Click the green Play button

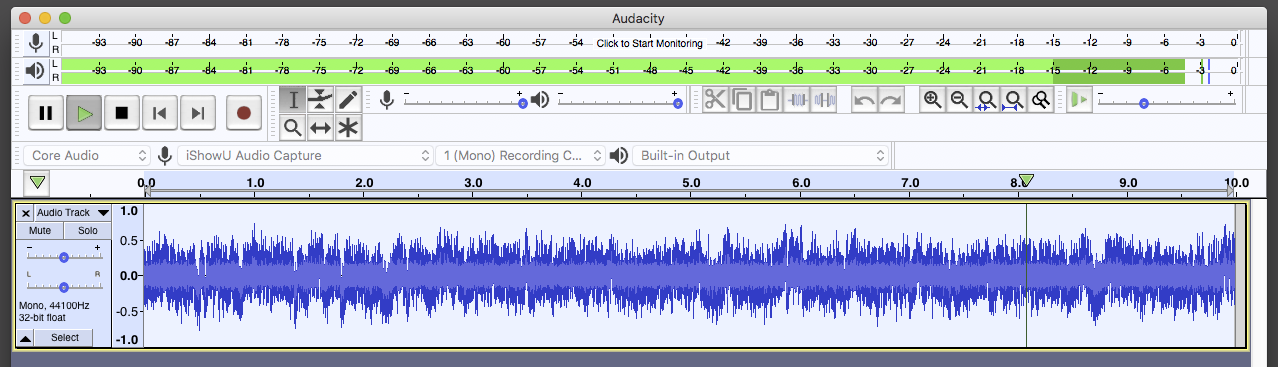(84, 113)
